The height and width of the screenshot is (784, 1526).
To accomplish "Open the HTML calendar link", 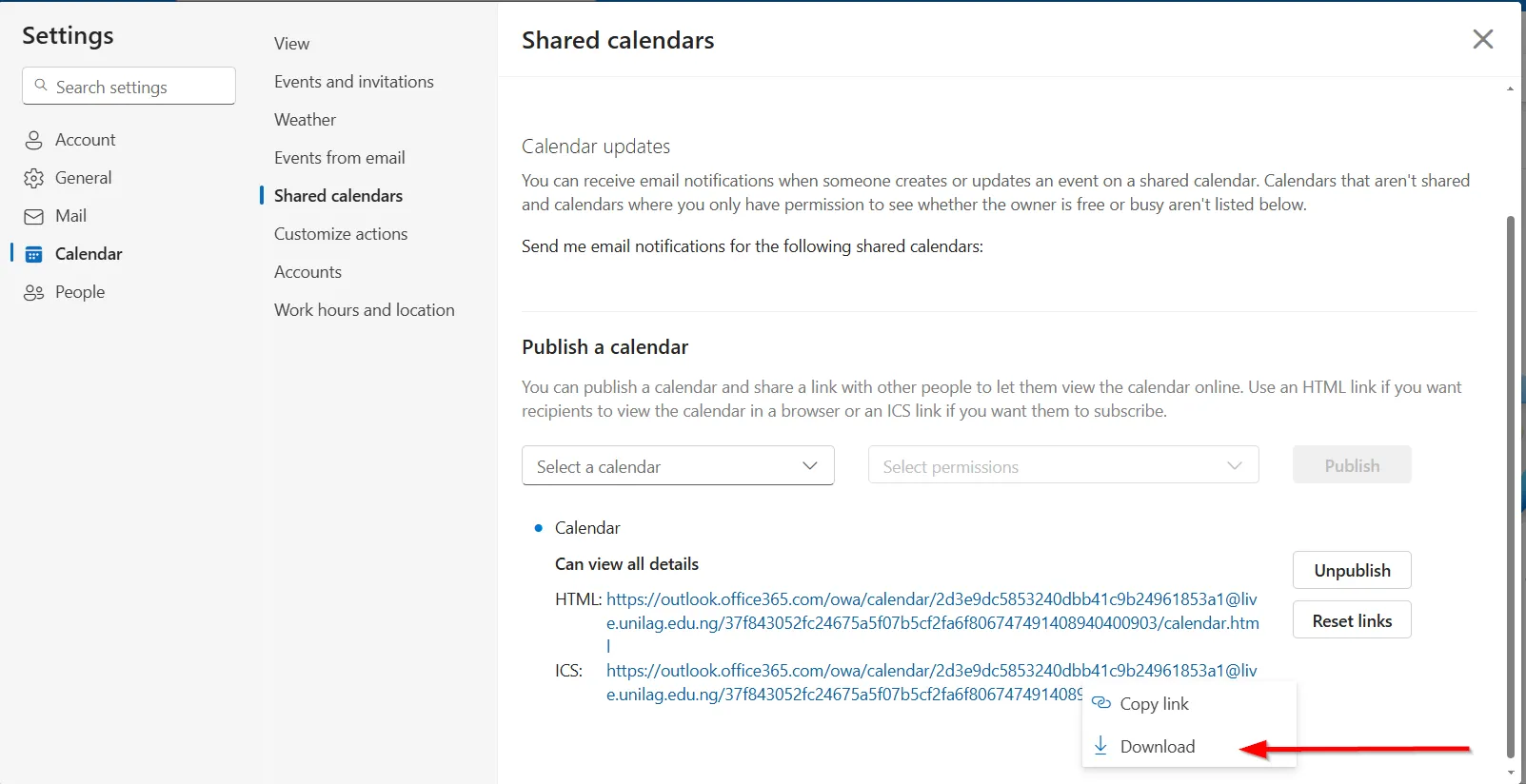I will (931, 611).
